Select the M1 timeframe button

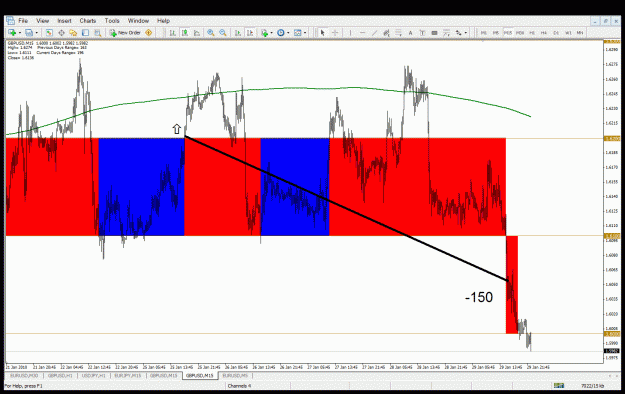coord(484,33)
